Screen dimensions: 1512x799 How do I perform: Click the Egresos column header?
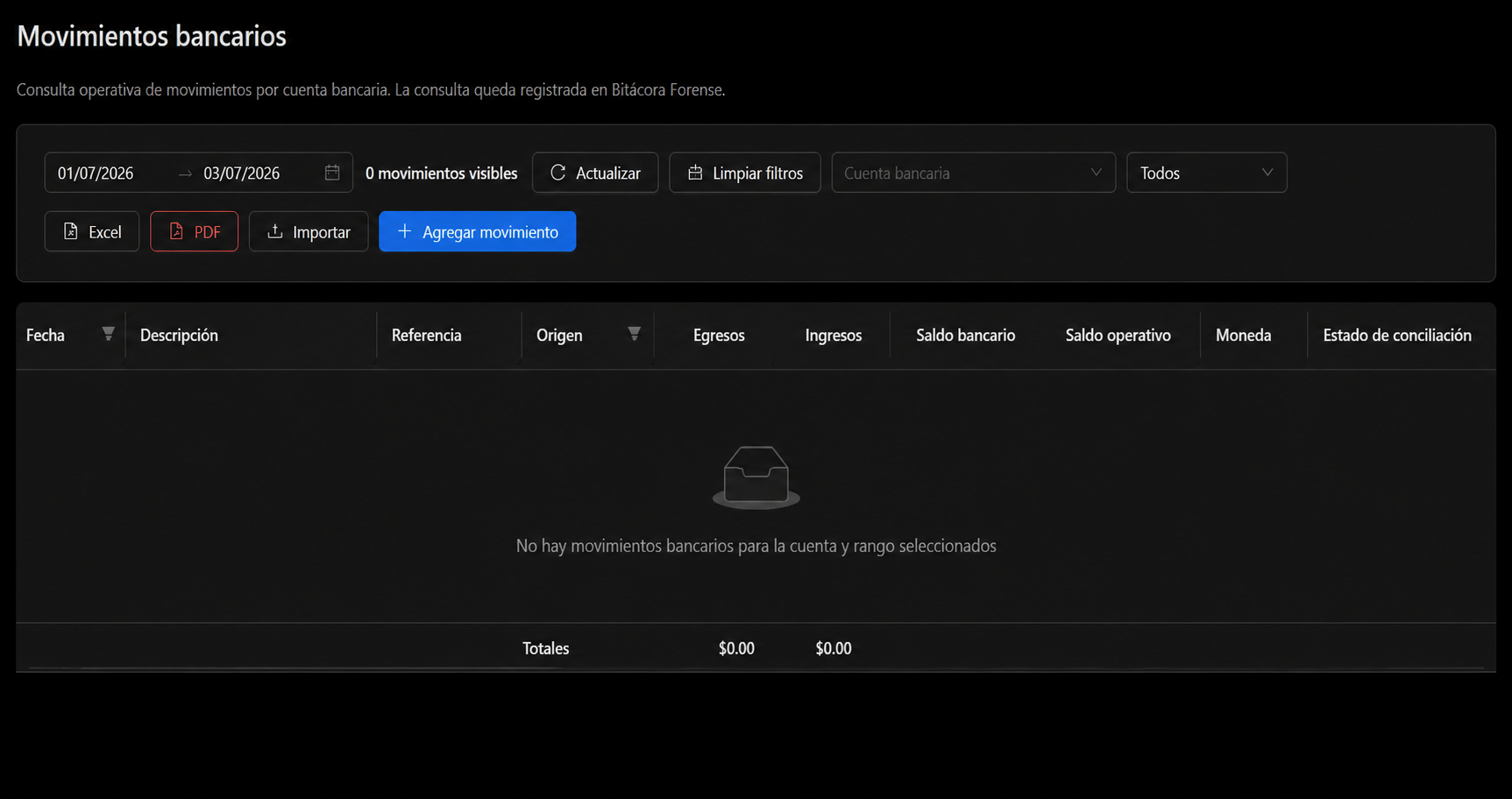[719, 336]
